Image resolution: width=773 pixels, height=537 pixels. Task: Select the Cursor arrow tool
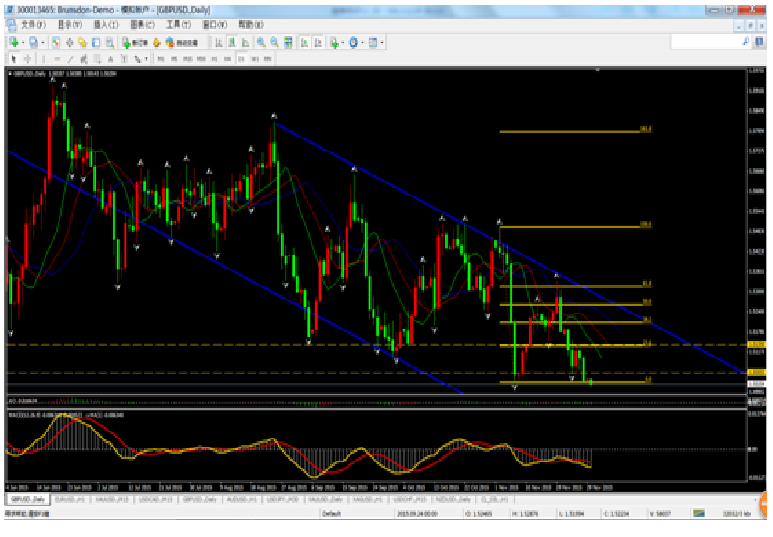pos(14,59)
